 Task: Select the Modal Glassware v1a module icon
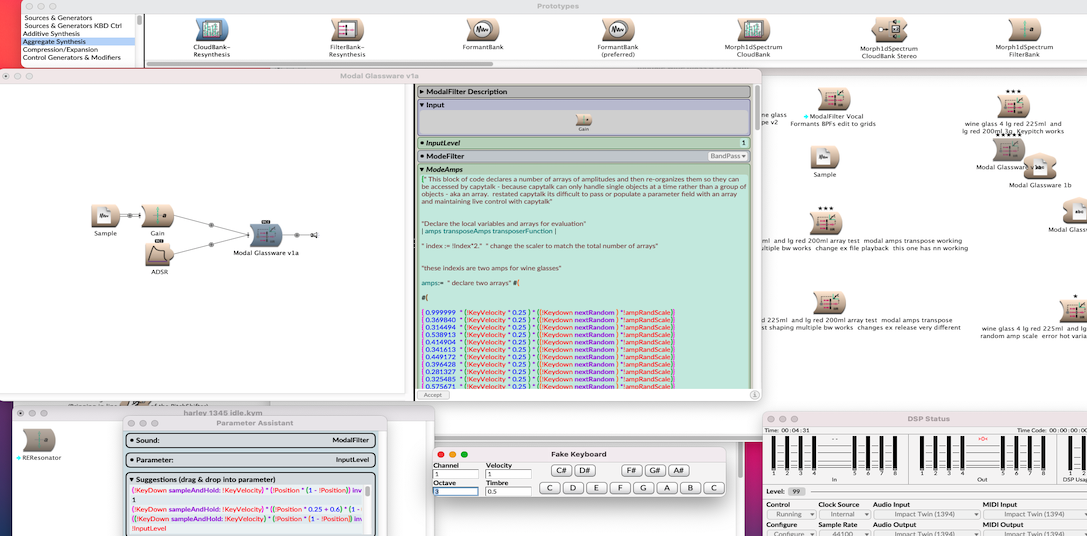click(266, 235)
